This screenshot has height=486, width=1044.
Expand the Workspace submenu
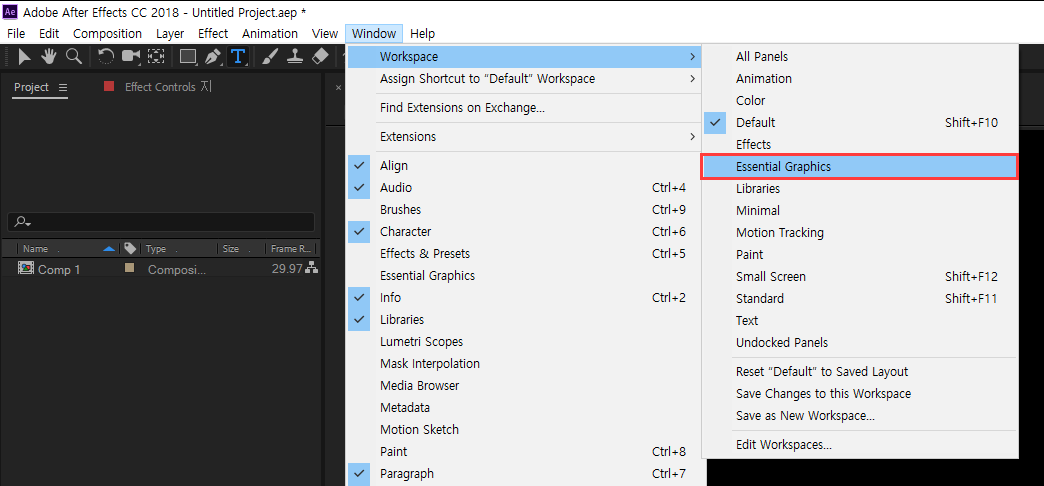coord(524,57)
